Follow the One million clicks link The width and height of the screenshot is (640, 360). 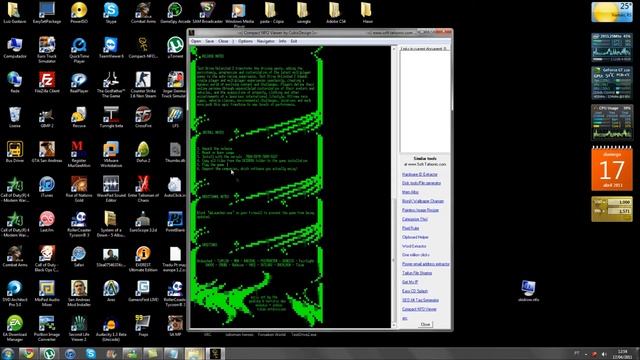pos(416,255)
